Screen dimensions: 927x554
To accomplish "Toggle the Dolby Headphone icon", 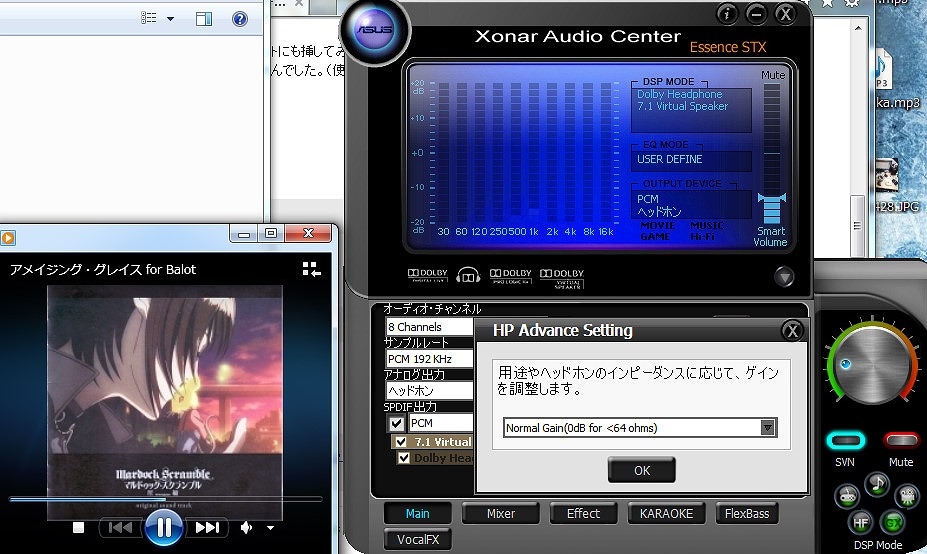I will coord(468,275).
